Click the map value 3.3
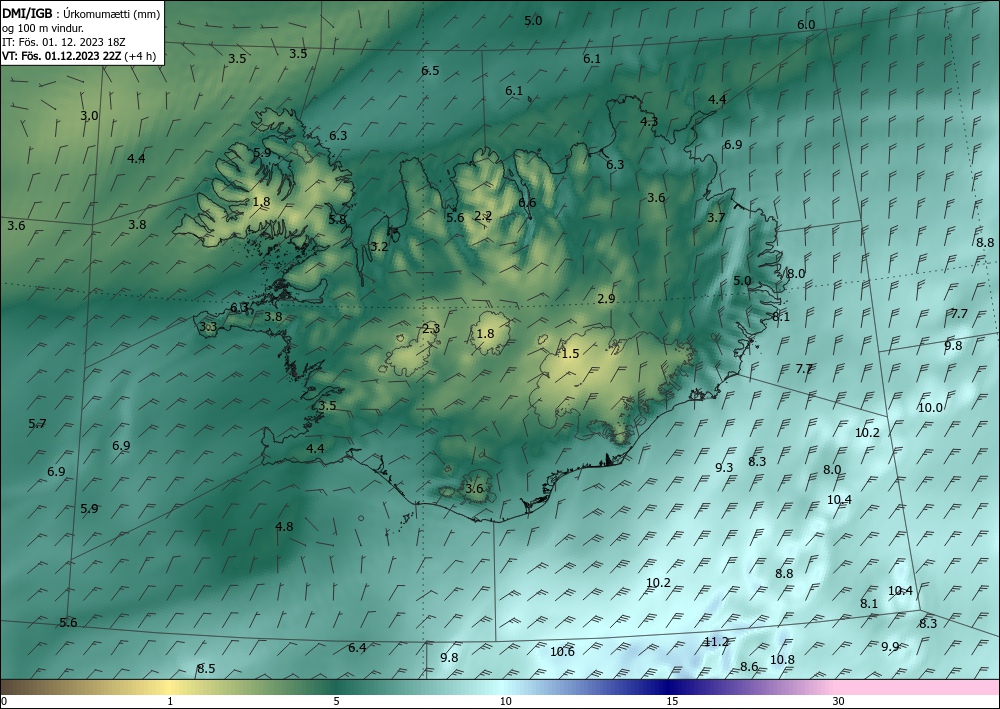This screenshot has width=1000, height=709. 209,328
